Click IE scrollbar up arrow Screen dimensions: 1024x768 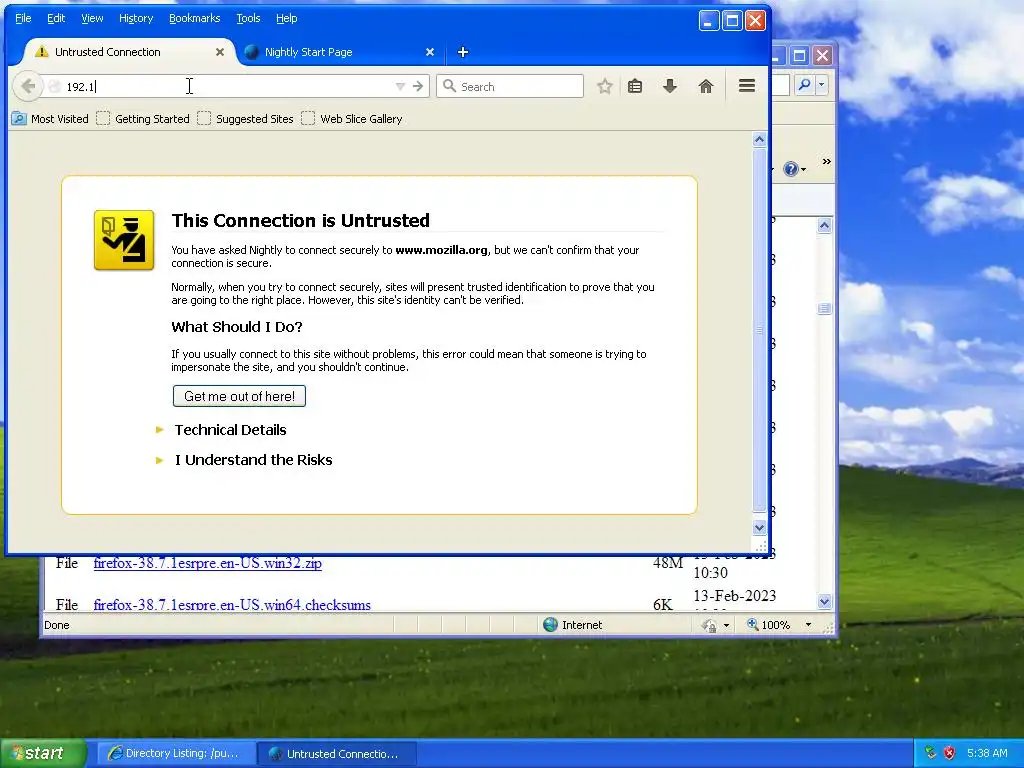click(x=824, y=226)
